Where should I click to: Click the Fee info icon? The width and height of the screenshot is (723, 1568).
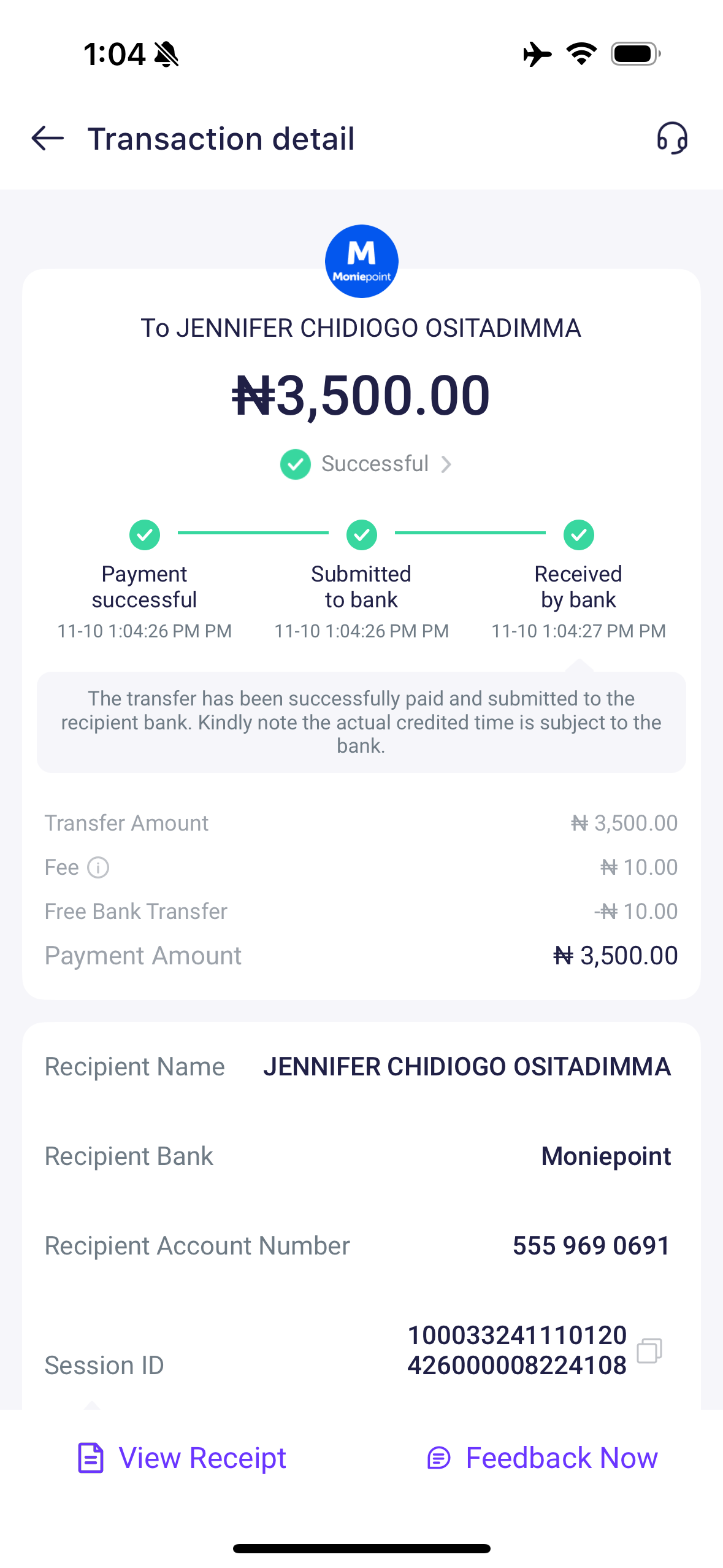pyautogui.click(x=98, y=867)
